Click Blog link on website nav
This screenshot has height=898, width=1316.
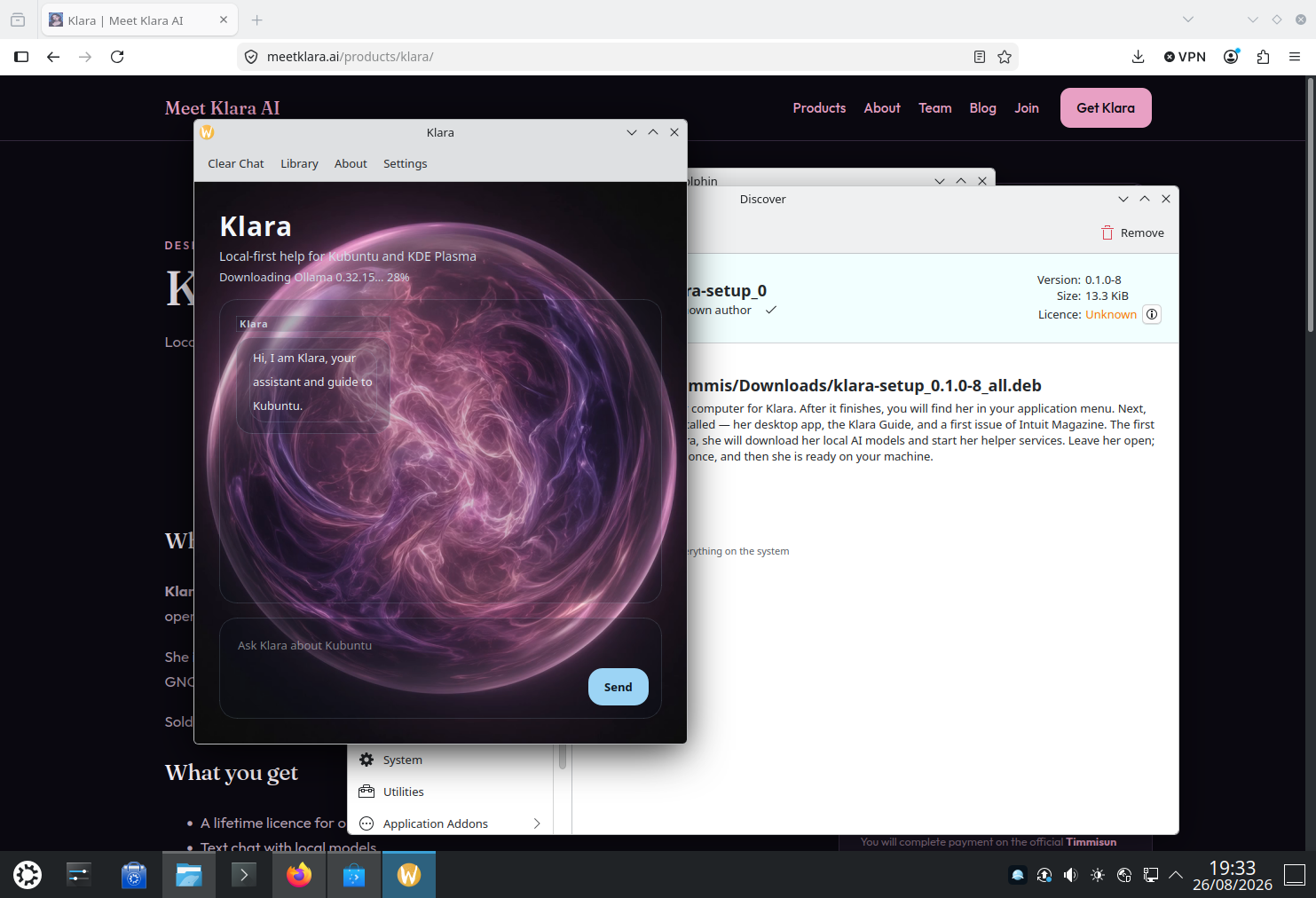pos(982,107)
